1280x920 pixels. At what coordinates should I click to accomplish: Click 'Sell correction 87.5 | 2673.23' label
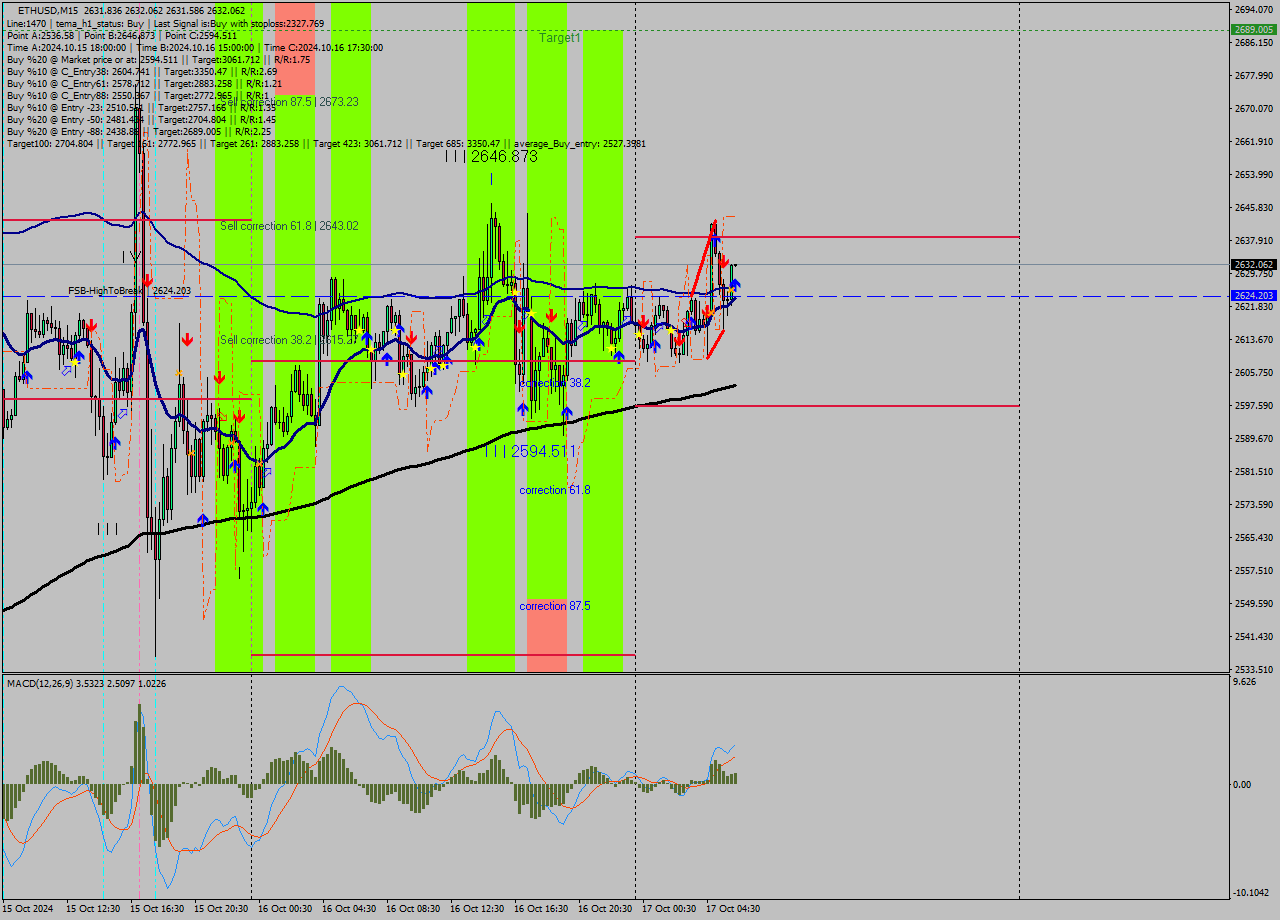[290, 102]
